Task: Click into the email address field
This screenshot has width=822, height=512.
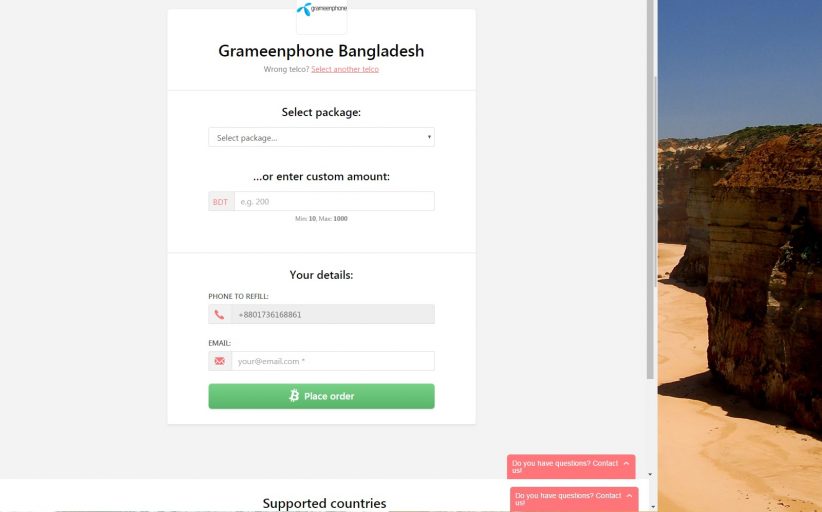Action: pos(333,361)
